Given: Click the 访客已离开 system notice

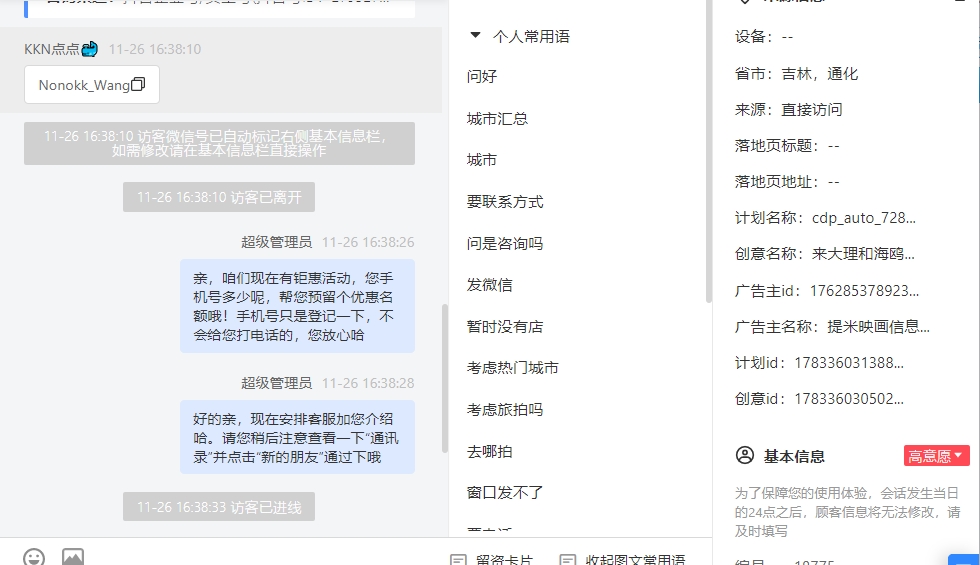Looking at the screenshot, I should [x=219, y=198].
